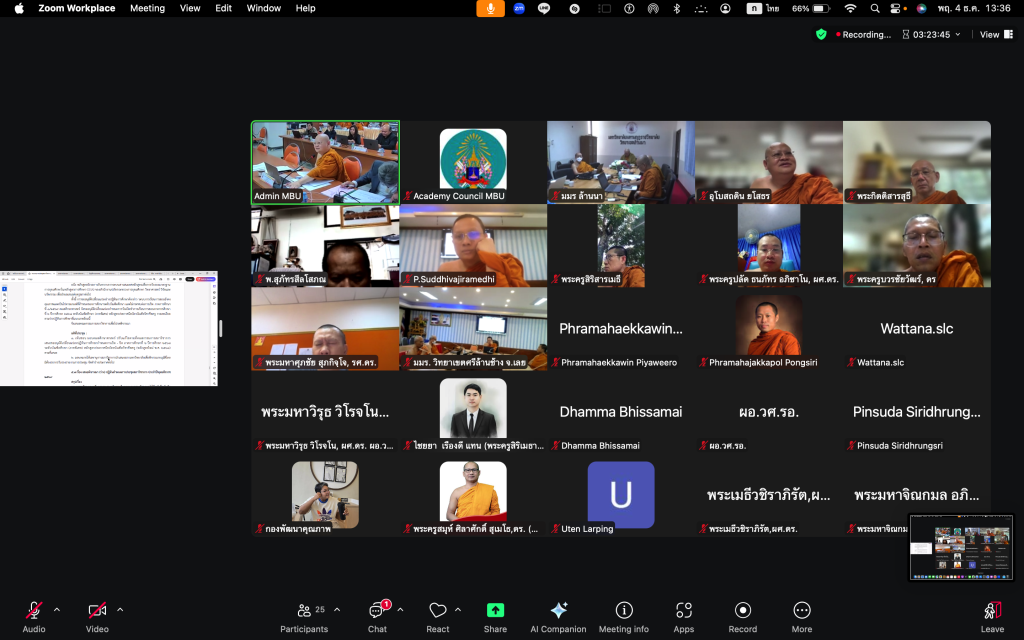The height and width of the screenshot is (640, 1024).
Task: Click the green encryption shield icon
Action: 821,34
